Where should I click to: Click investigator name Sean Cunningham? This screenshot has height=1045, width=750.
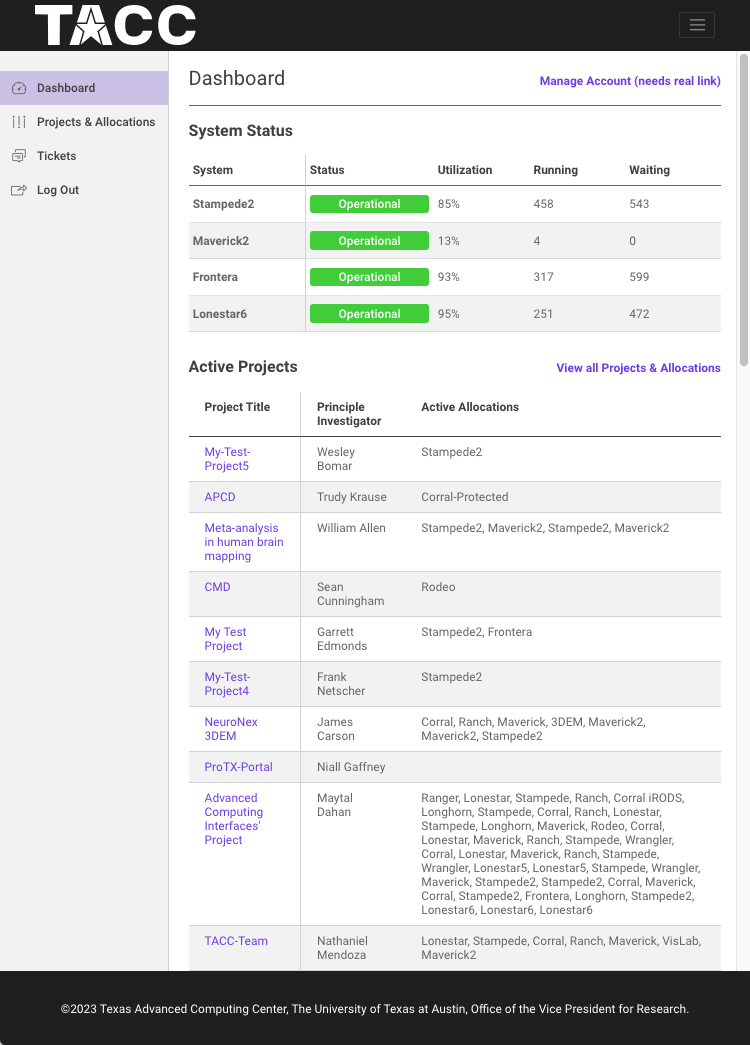pyautogui.click(x=351, y=594)
